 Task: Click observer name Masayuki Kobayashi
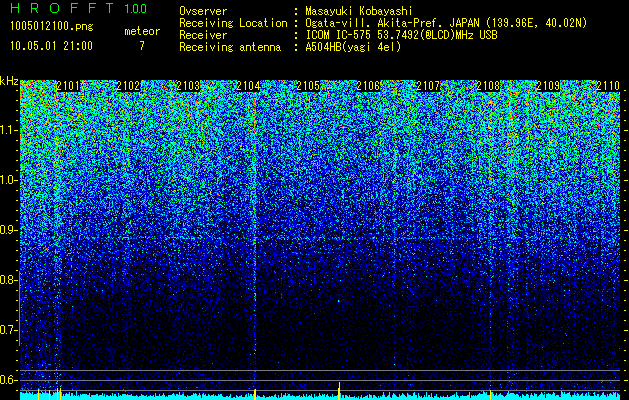pyautogui.click(x=359, y=11)
